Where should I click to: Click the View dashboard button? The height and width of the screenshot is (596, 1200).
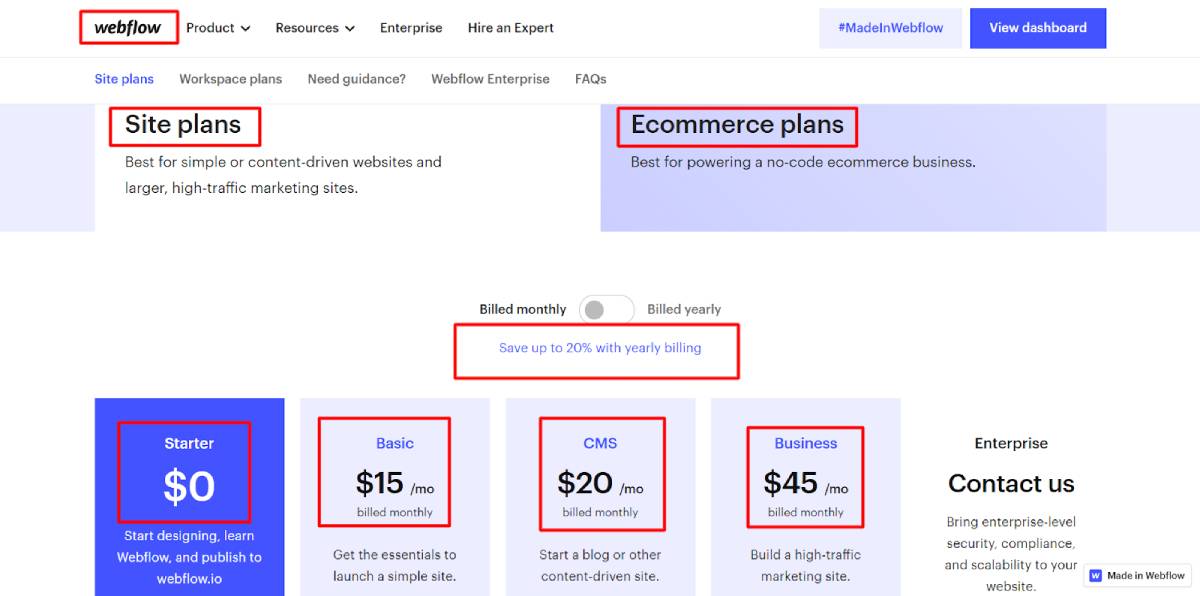1038,28
